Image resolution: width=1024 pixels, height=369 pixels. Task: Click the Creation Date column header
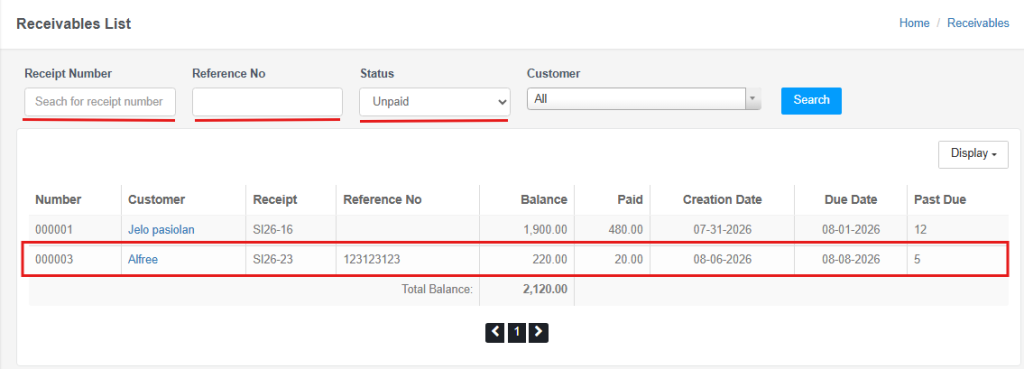[x=722, y=200]
